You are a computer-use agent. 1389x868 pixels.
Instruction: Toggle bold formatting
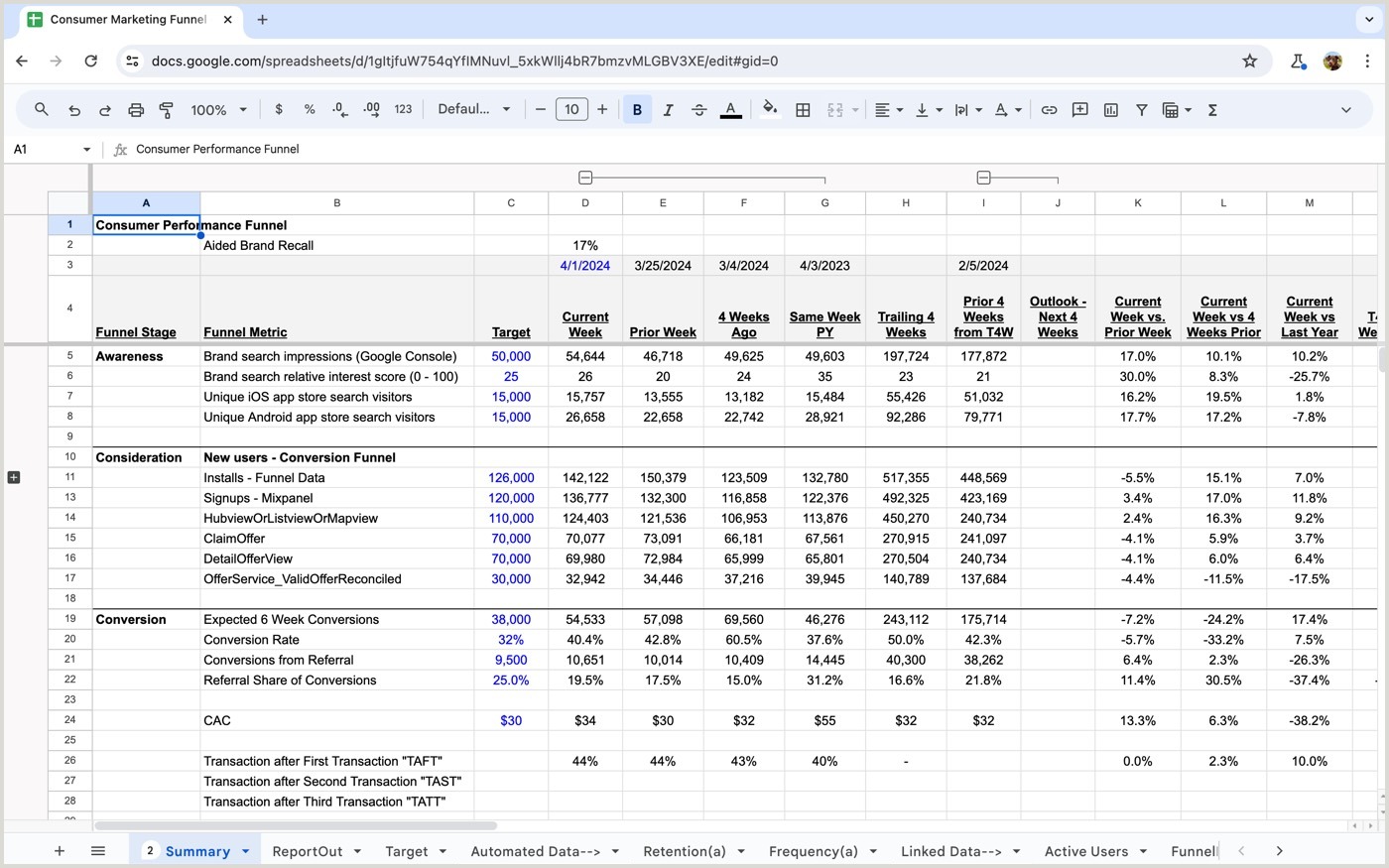637,110
